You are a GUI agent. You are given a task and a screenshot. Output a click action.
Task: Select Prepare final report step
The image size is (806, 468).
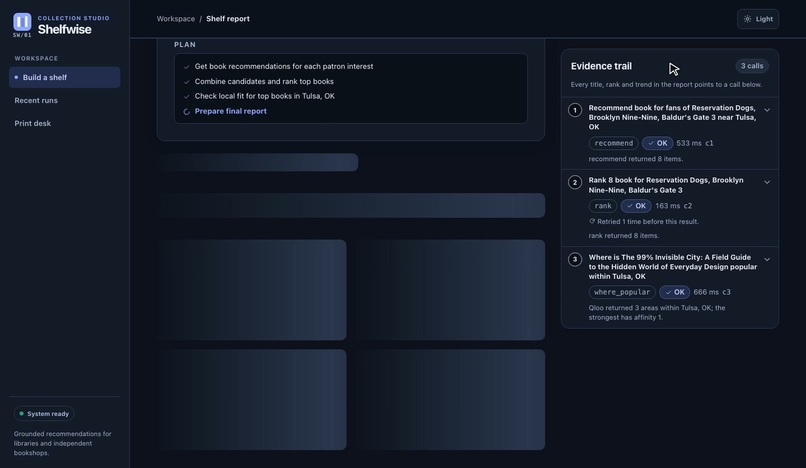(230, 111)
